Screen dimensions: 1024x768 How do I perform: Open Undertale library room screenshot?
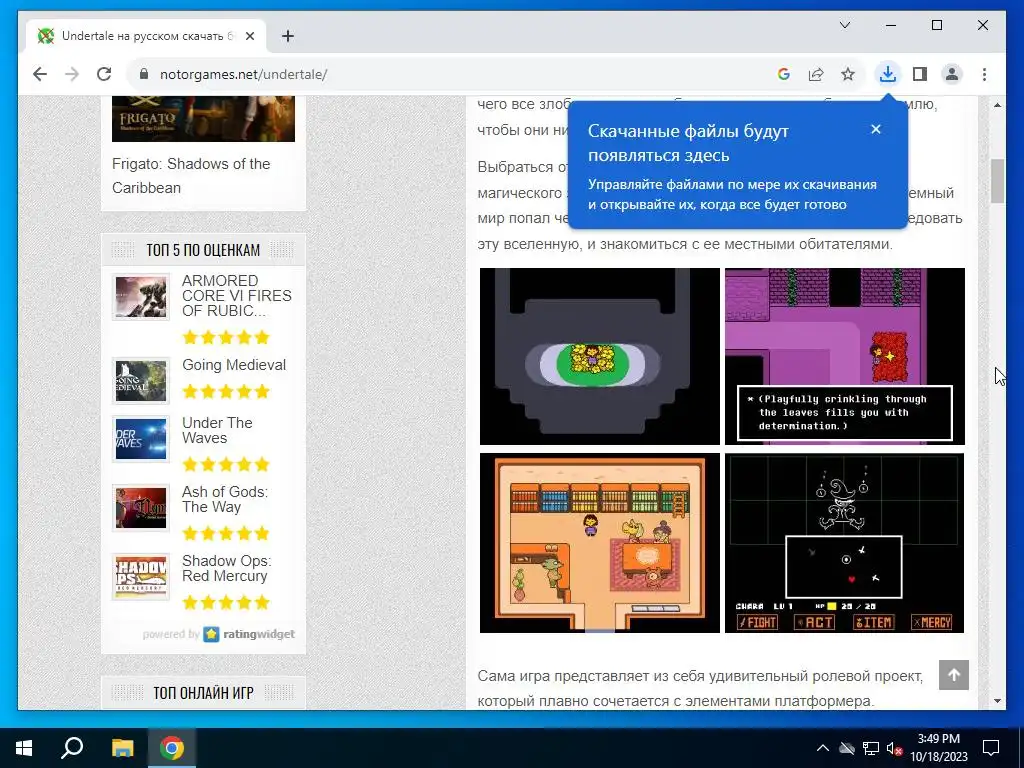click(x=600, y=543)
